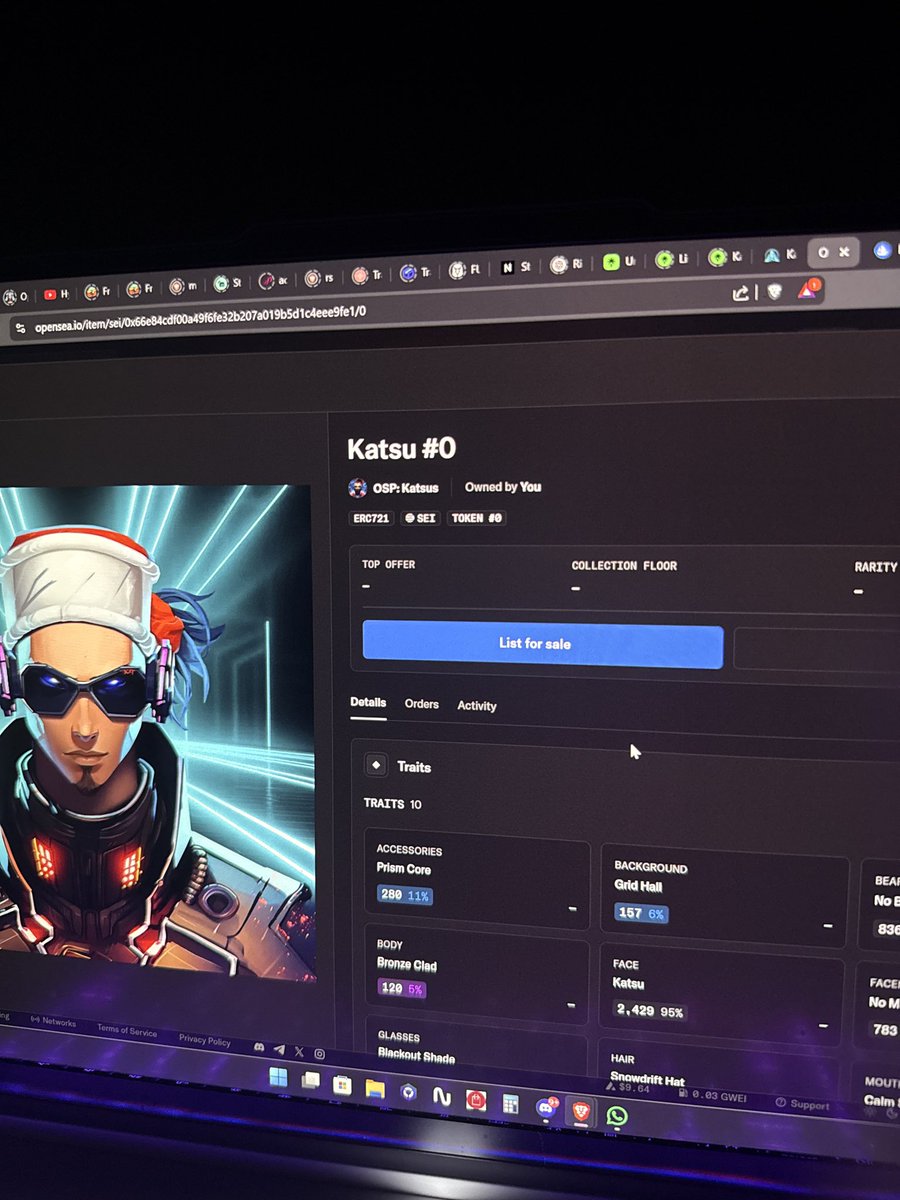This screenshot has width=900, height=1200.
Task: Click the 'You' owner link
Action: (531, 487)
